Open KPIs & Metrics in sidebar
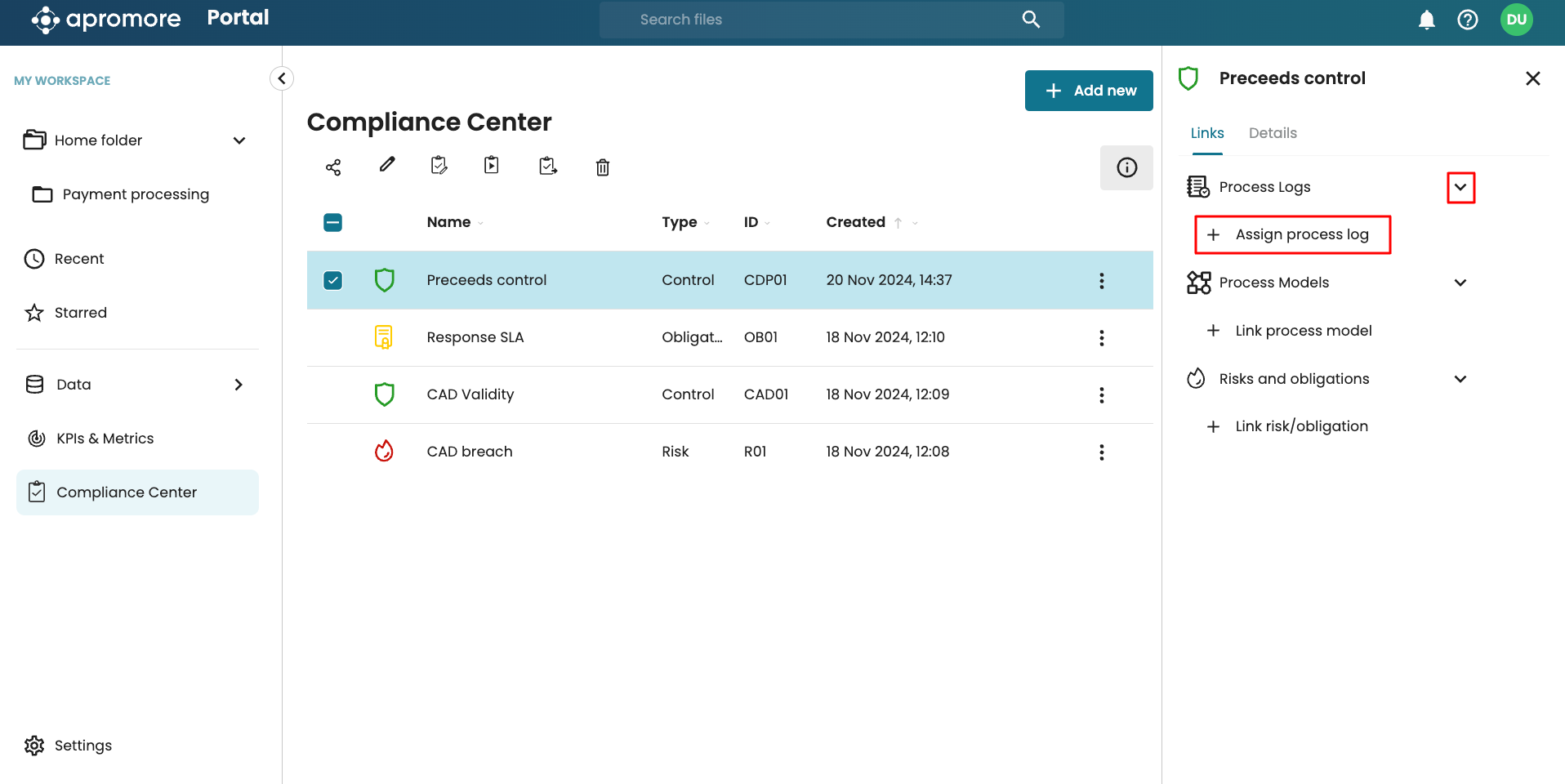This screenshot has width=1565, height=784. click(105, 439)
